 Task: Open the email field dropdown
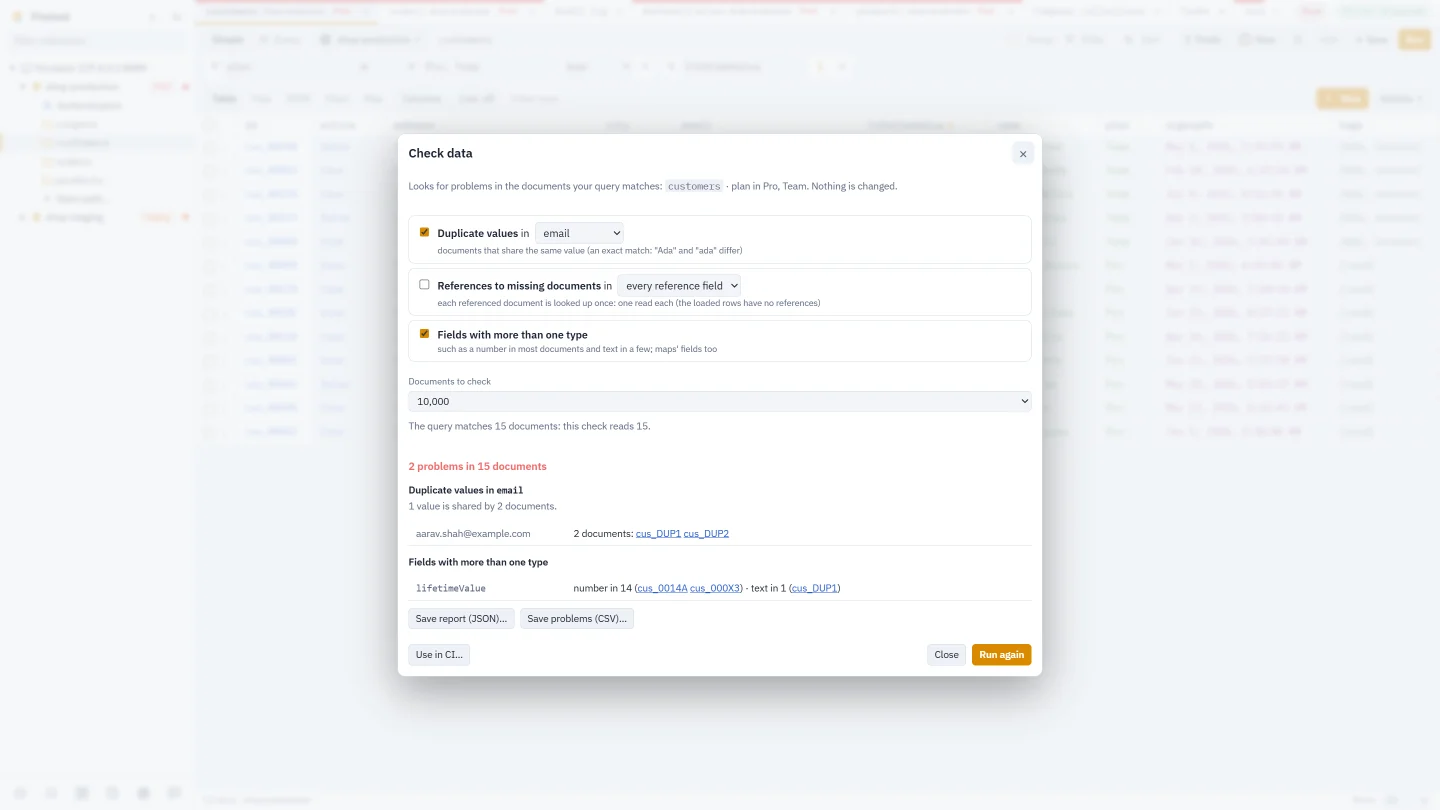tap(579, 233)
